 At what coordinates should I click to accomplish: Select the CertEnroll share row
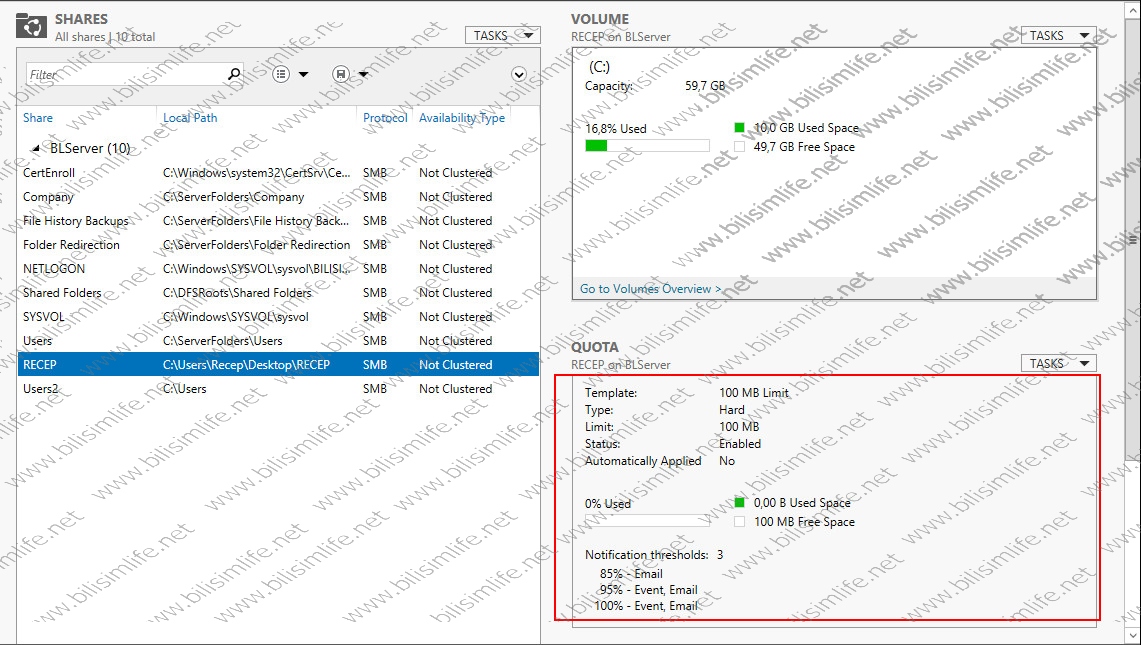click(x=278, y=173)
